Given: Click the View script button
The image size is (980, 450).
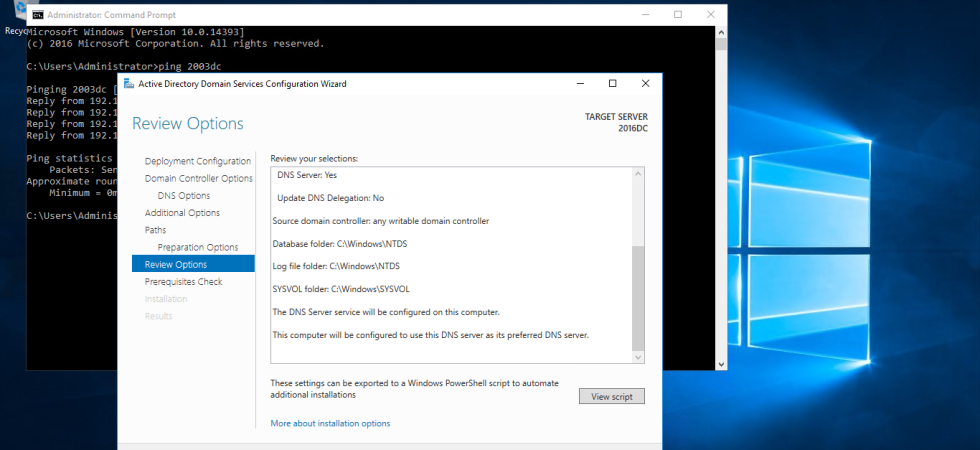Looking at the screenshot, I should [x=611, y=396].
